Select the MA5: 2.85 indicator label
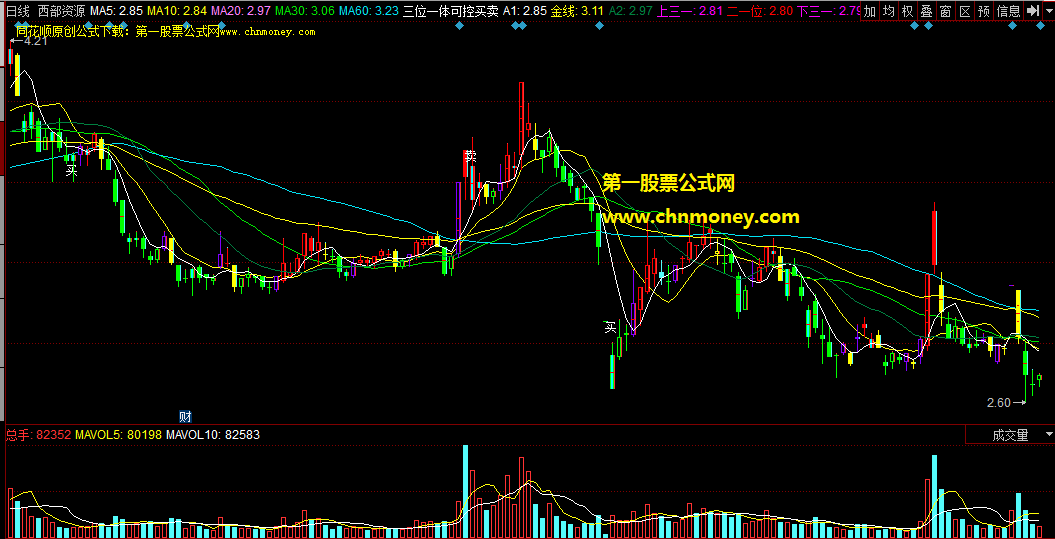This screenshot has height=539, width=1055. click(x=116, y=11)
